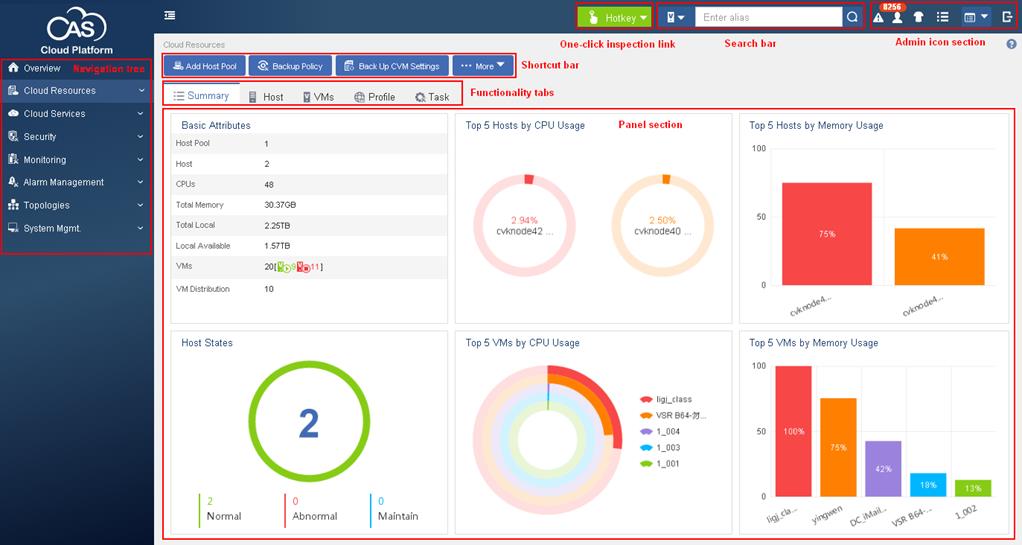Click the cvknode42 CPU usage ring
1022x545 pixels.
click(x=525, y=225)
